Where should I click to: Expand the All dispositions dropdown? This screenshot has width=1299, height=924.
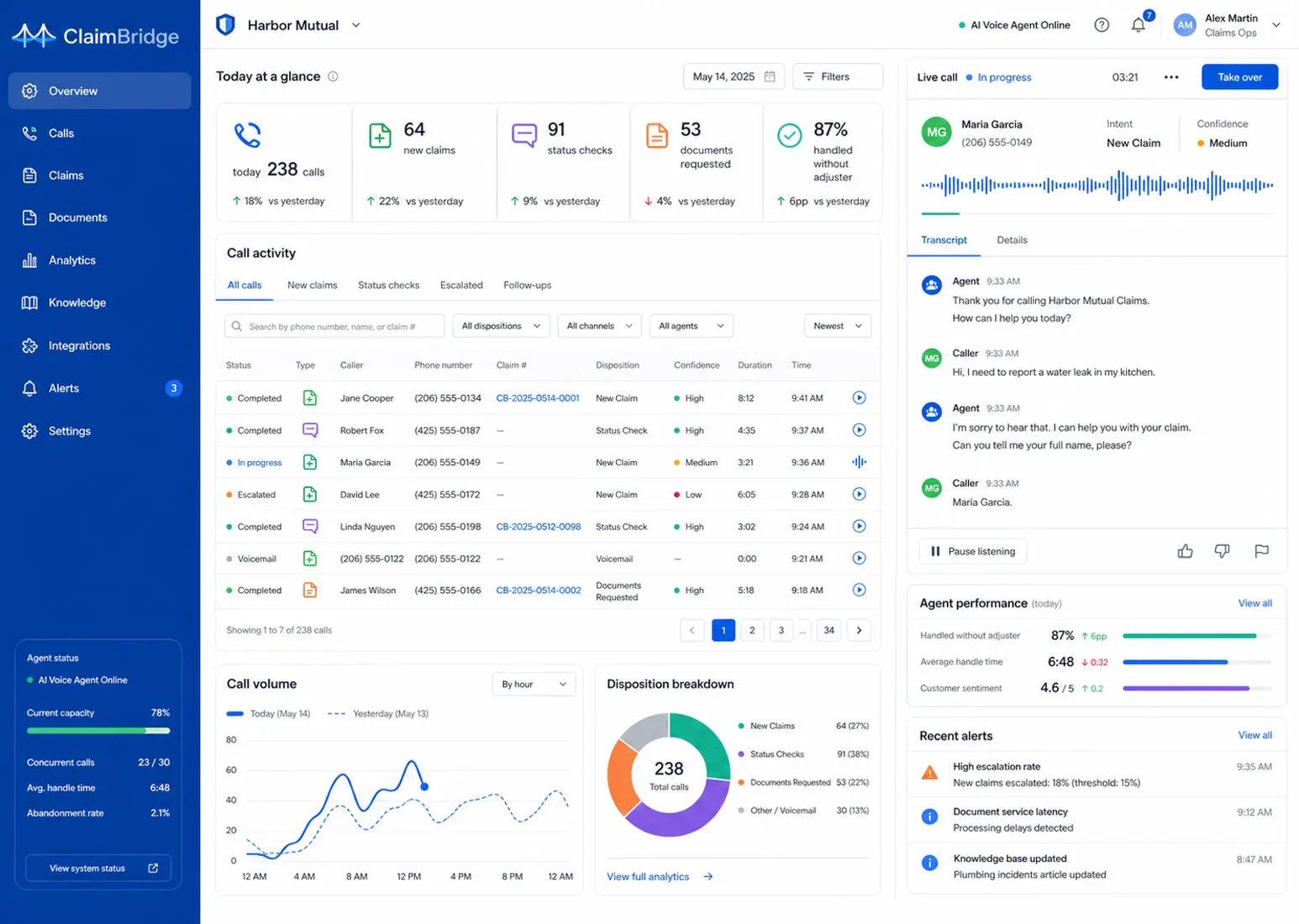pos(502,326)
